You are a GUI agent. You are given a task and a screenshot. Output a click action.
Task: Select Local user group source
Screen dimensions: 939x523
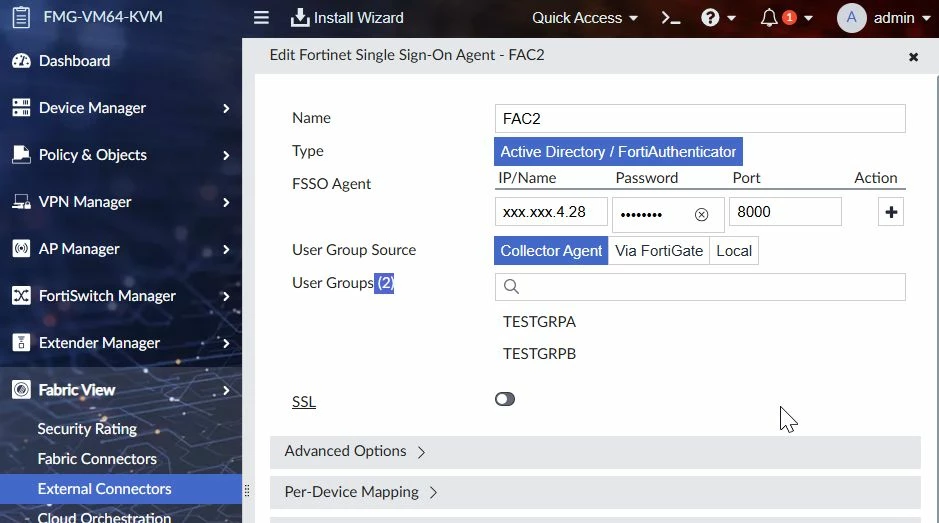734,250
